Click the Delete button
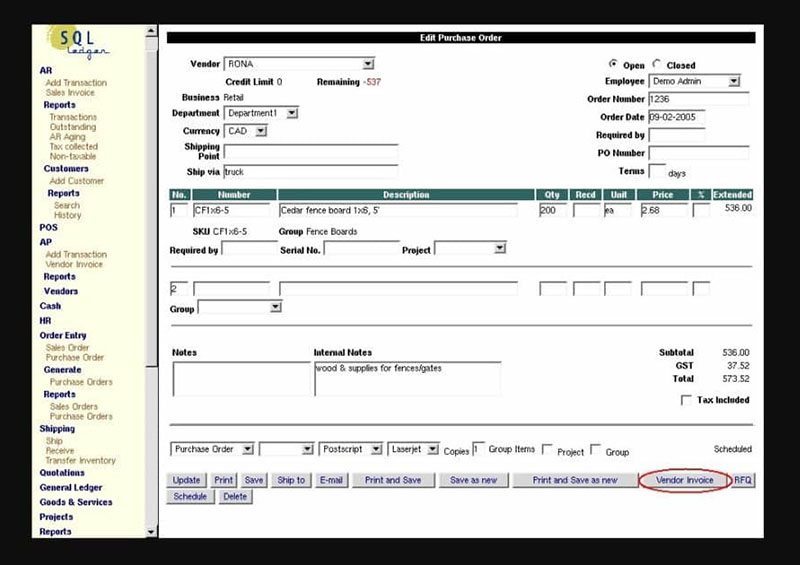 (235, 497)
